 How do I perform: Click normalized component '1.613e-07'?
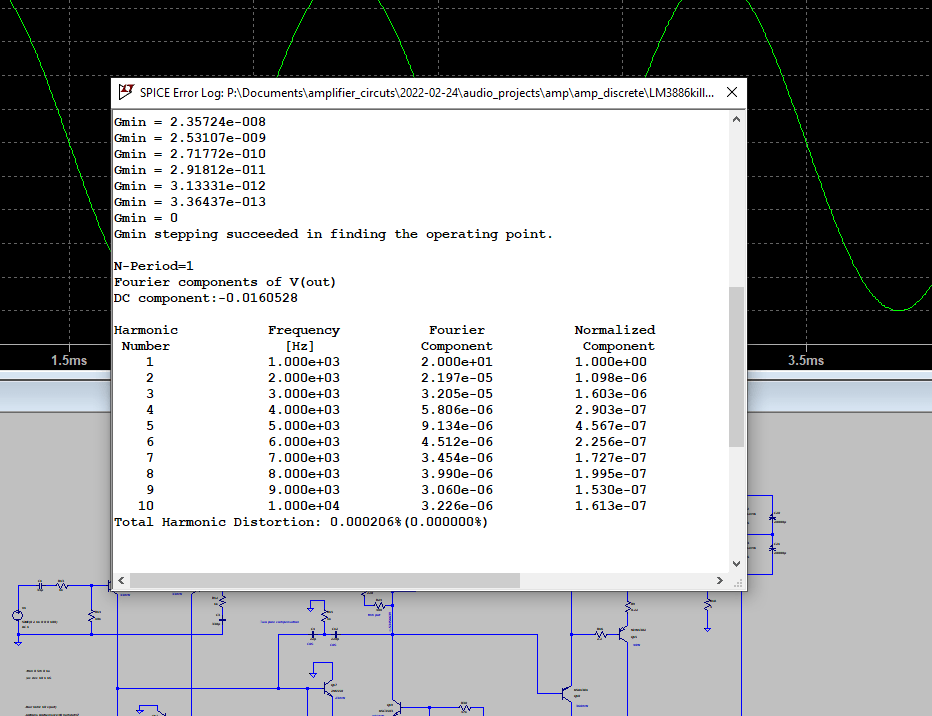[610, 506]
